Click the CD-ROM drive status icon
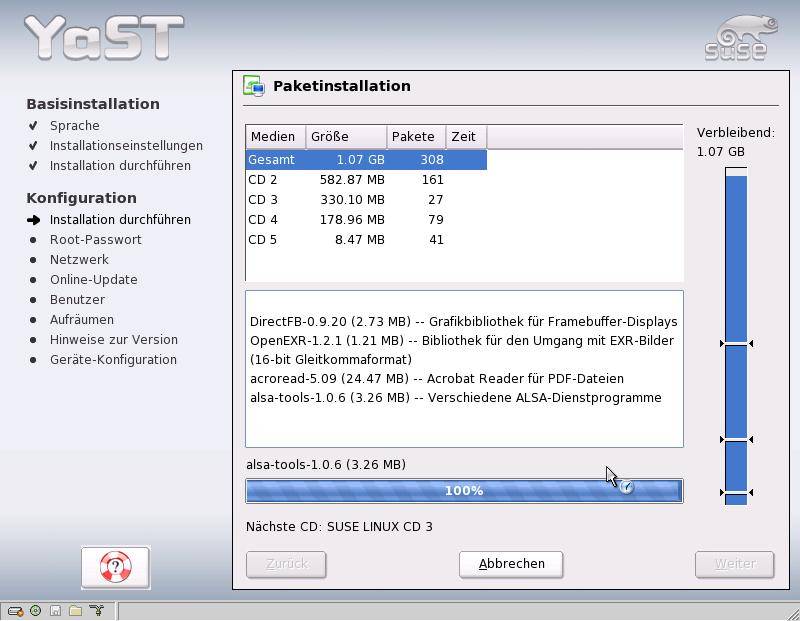The height and width of the screenshot is (621, 800). click(35, 610)
